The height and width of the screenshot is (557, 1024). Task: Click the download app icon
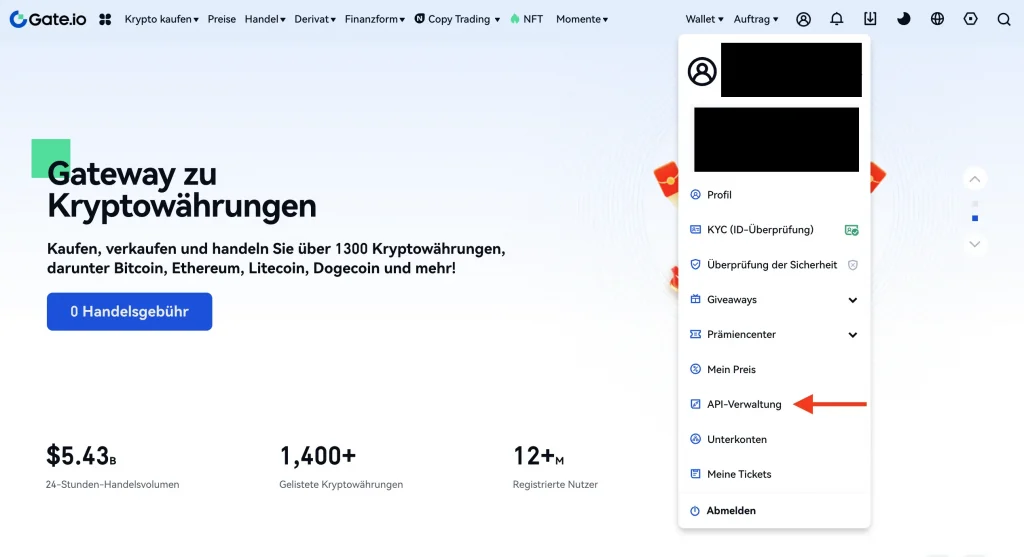click(870, 19)
